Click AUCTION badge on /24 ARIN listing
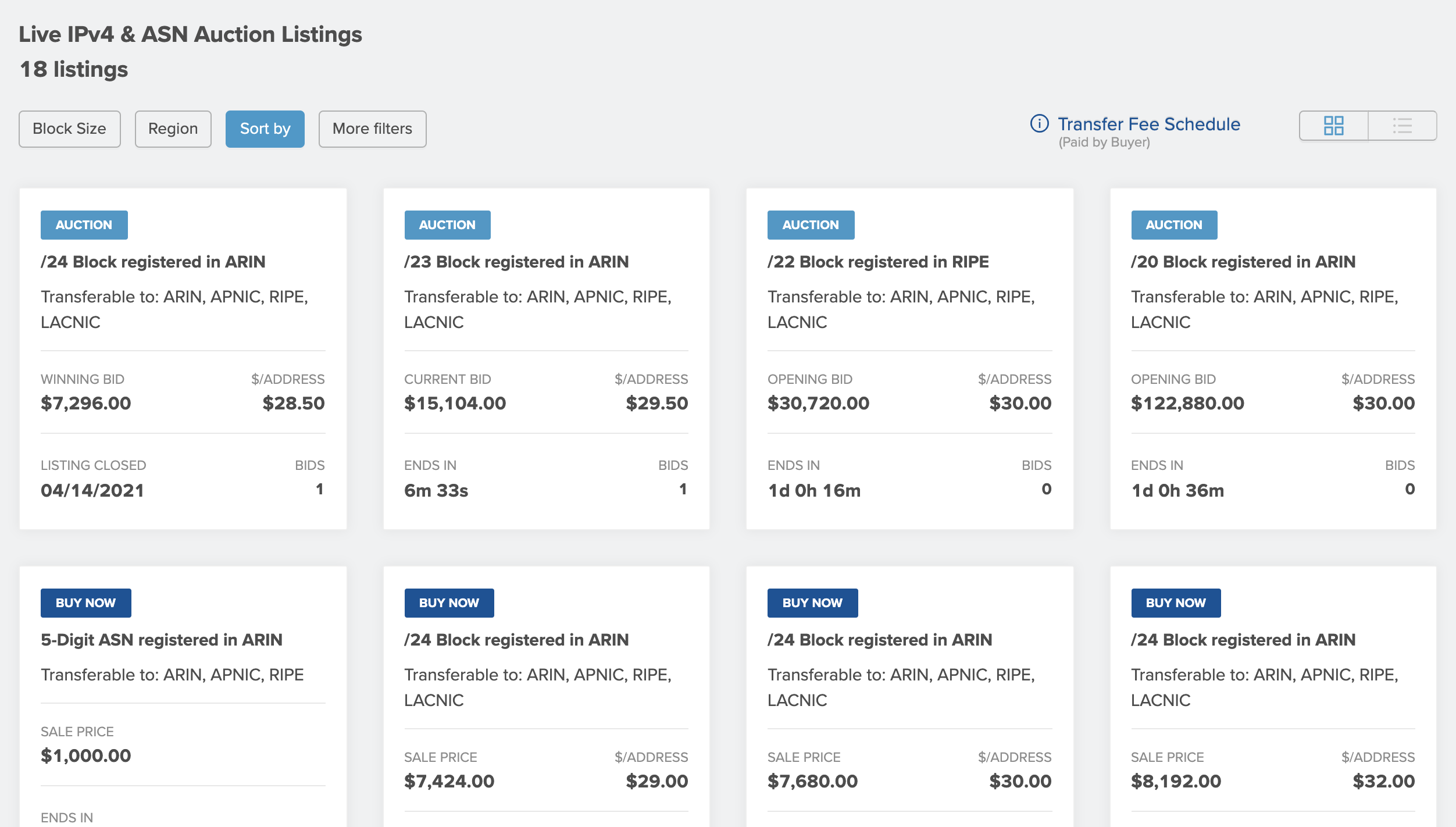1456x827 pixels. pos(84,224)
